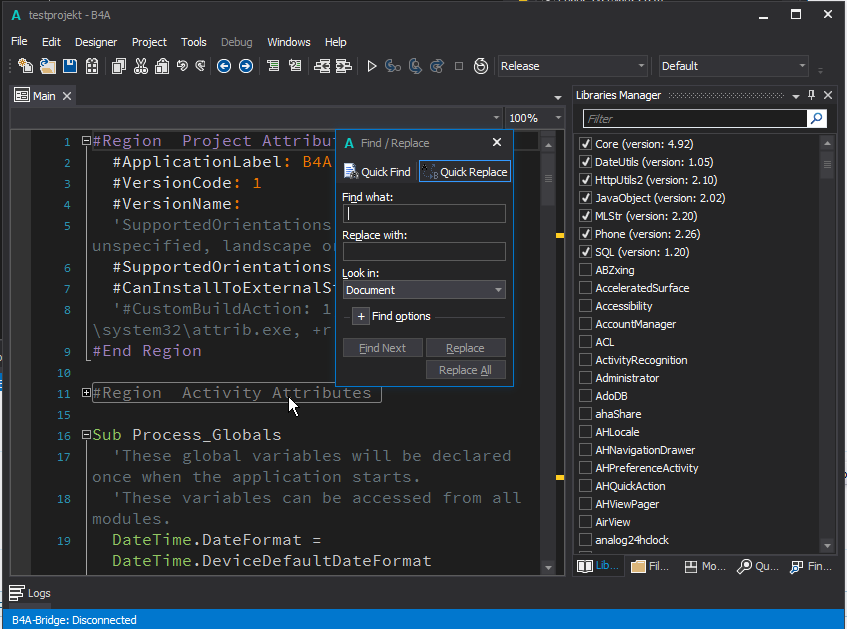The image size is (847, 629).
Task: Expand the Activity Attributes region
Action: (86, 393)
